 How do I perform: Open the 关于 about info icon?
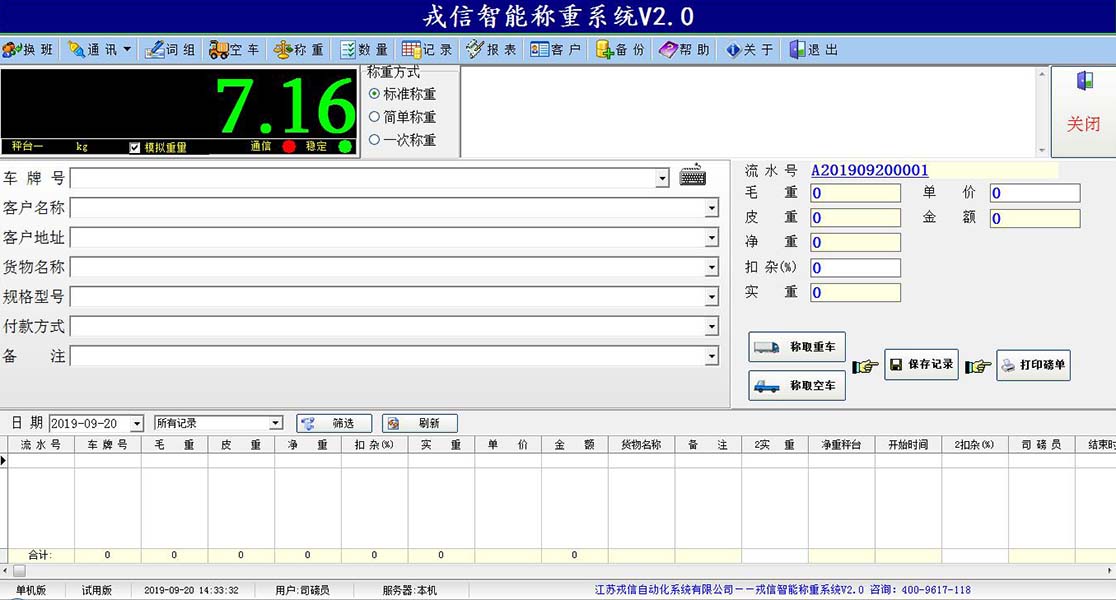point(733,50)
